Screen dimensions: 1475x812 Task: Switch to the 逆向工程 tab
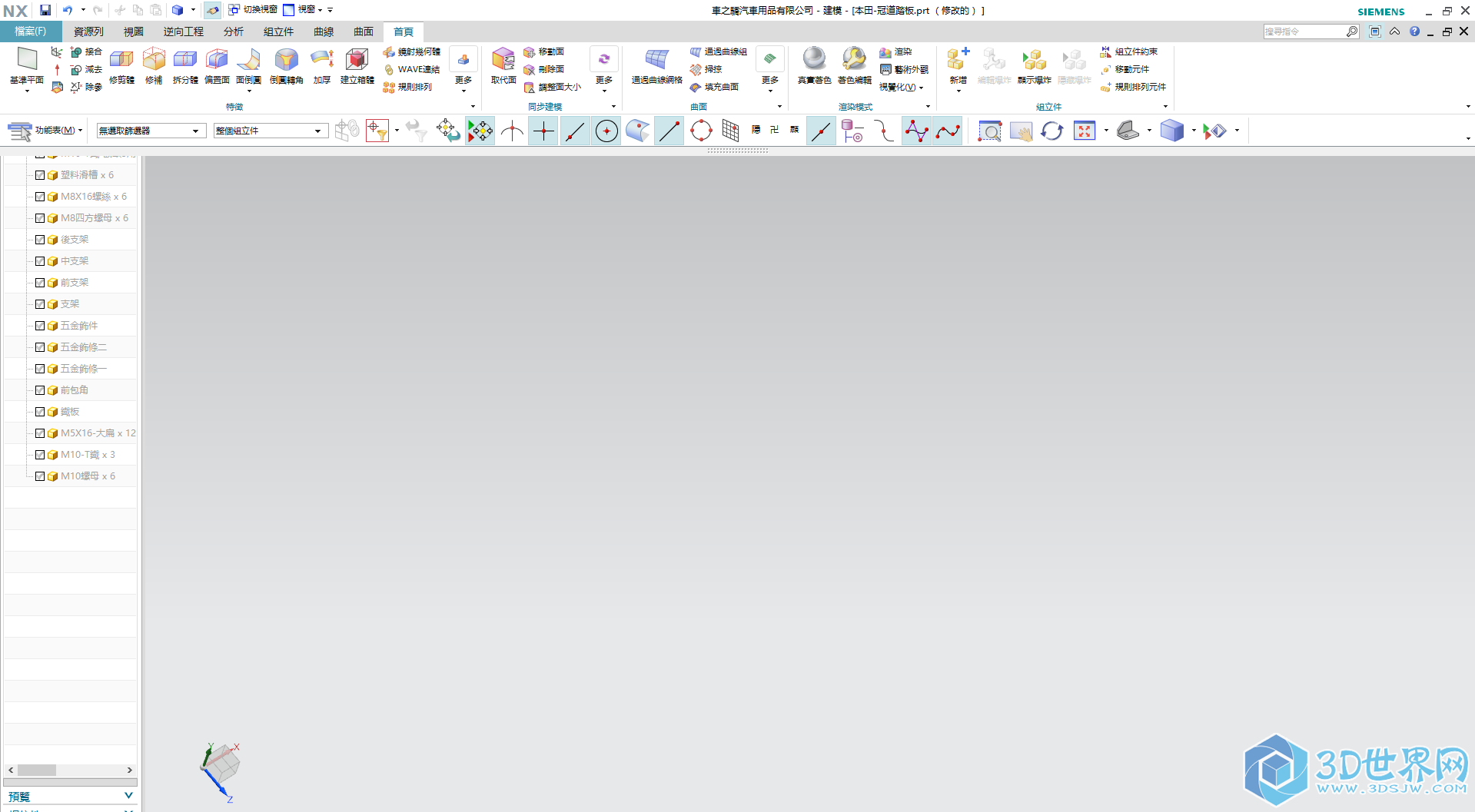point(184,31)
